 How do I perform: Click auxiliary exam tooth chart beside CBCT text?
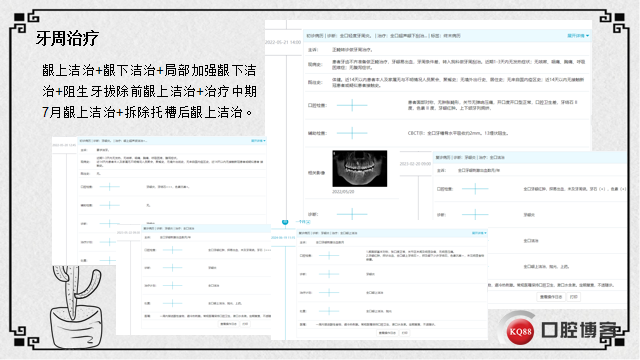[x=352, y=133]
